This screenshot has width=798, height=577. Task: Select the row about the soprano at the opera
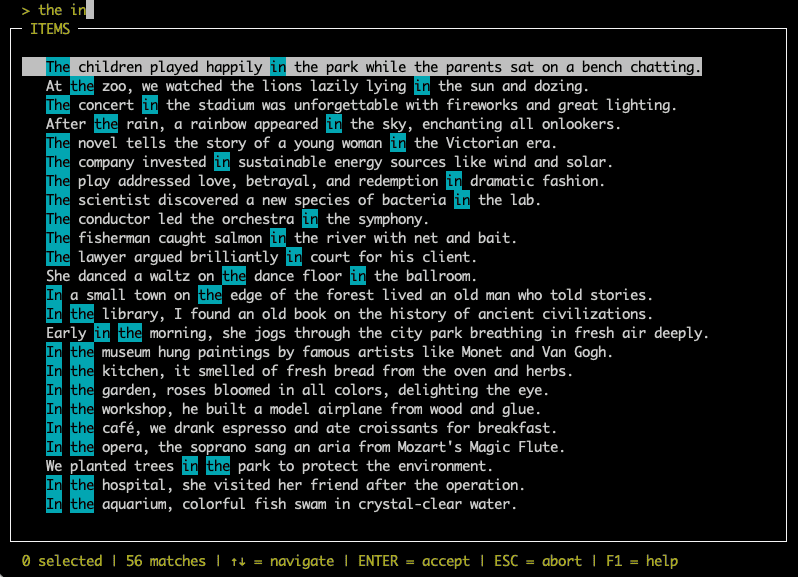point(305,447)
